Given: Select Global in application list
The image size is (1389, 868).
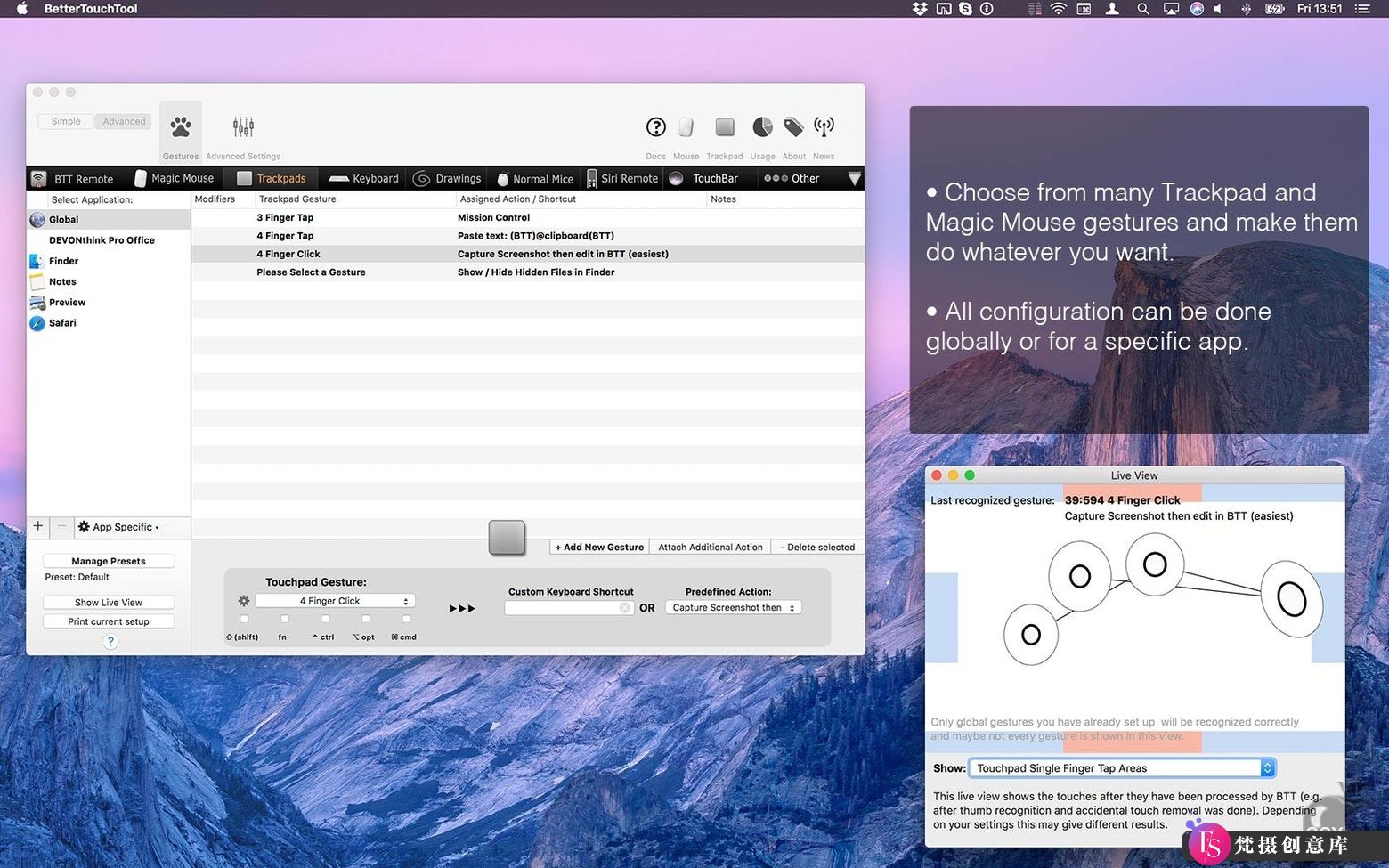Looking at the screenshot, I should tap(109, 220).
